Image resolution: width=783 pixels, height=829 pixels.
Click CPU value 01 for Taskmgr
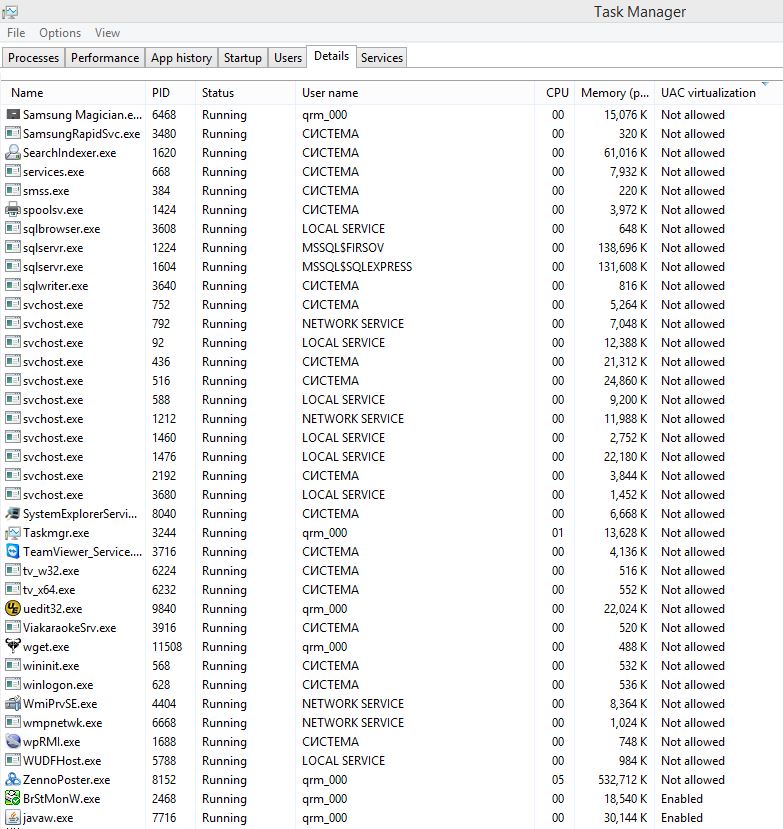(x=558, y=532)
